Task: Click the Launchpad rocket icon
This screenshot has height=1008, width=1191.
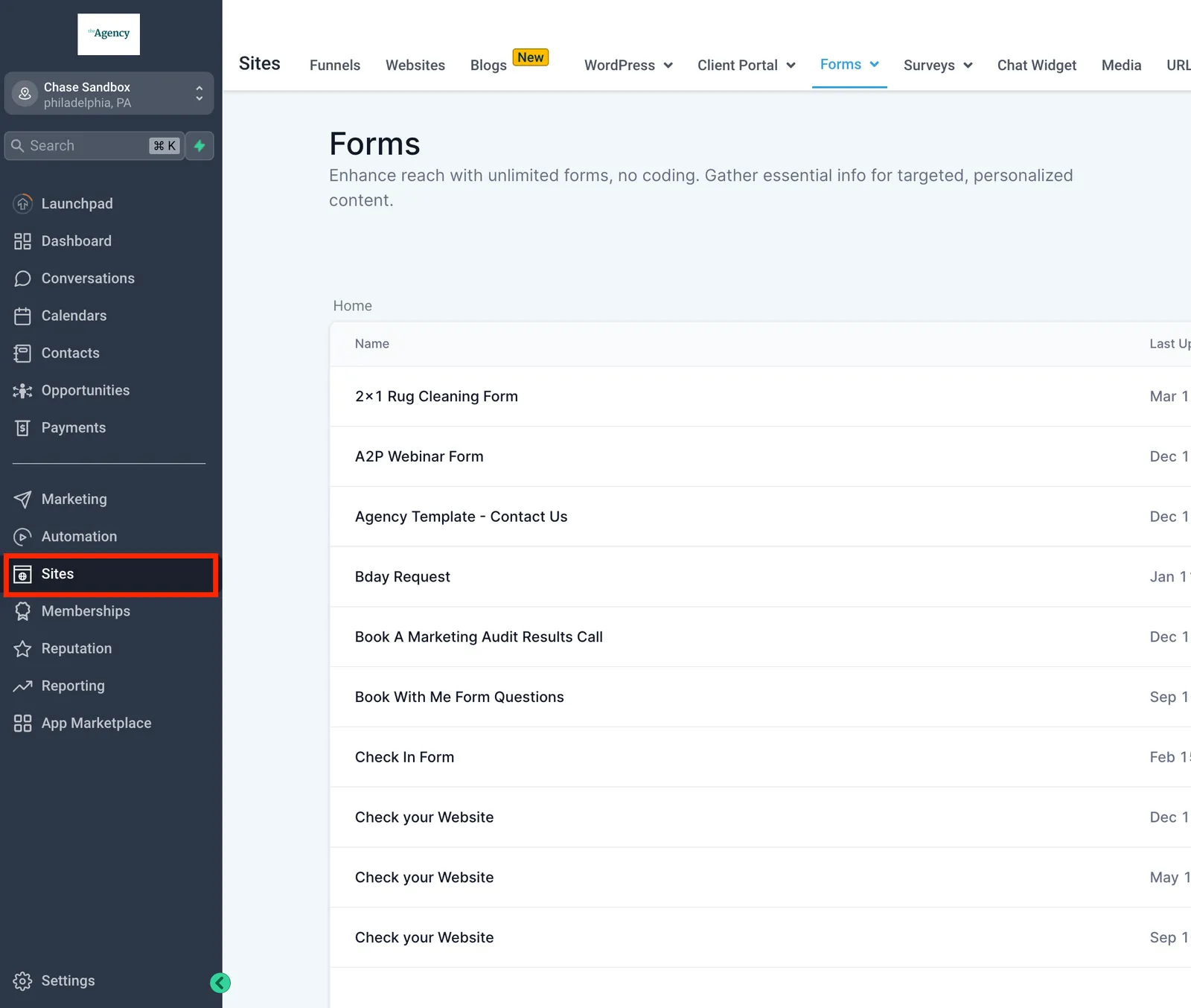Action: coord(23,203)
